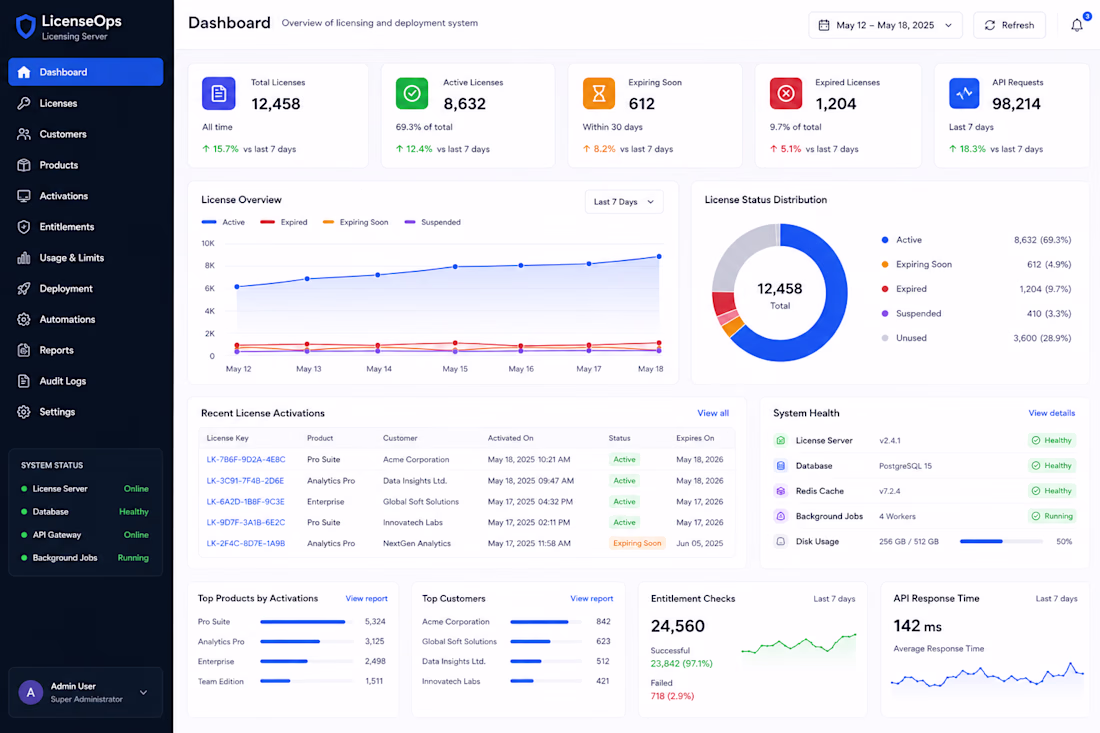The image size is (1100, 733).
Task: Click View all in Recent License Activations
Action: (x=713, y=413)
